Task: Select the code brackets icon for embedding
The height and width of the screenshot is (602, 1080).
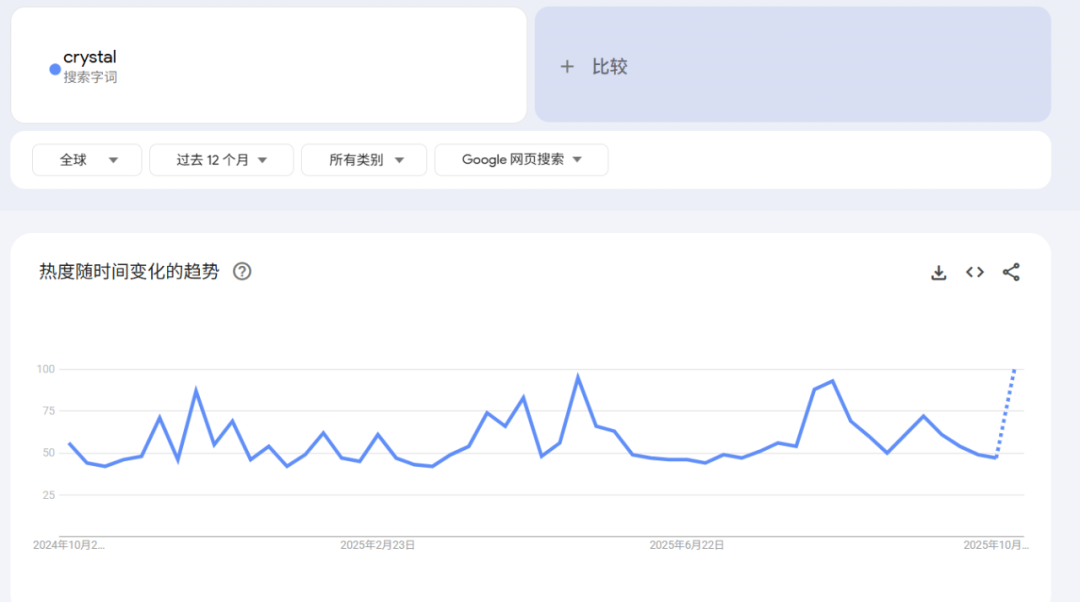Action: (x=974, y=271)
